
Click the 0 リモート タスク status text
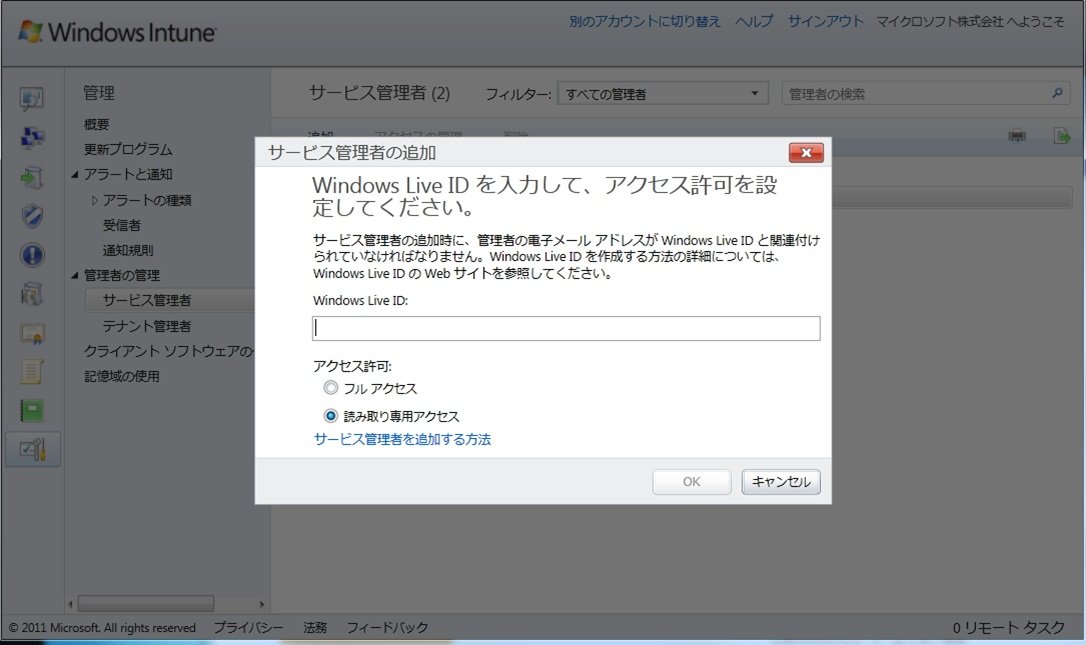1008,628
